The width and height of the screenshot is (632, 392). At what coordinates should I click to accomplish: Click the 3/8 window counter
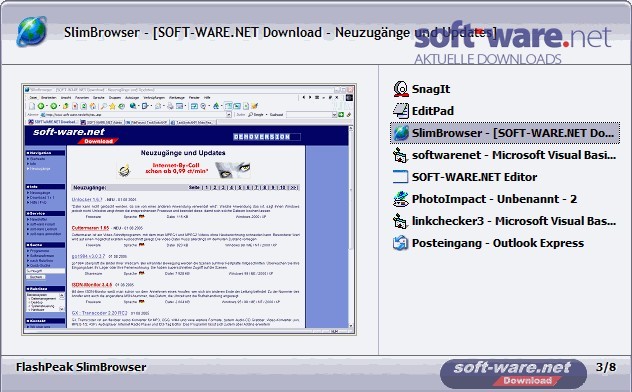tap(606, 367)
